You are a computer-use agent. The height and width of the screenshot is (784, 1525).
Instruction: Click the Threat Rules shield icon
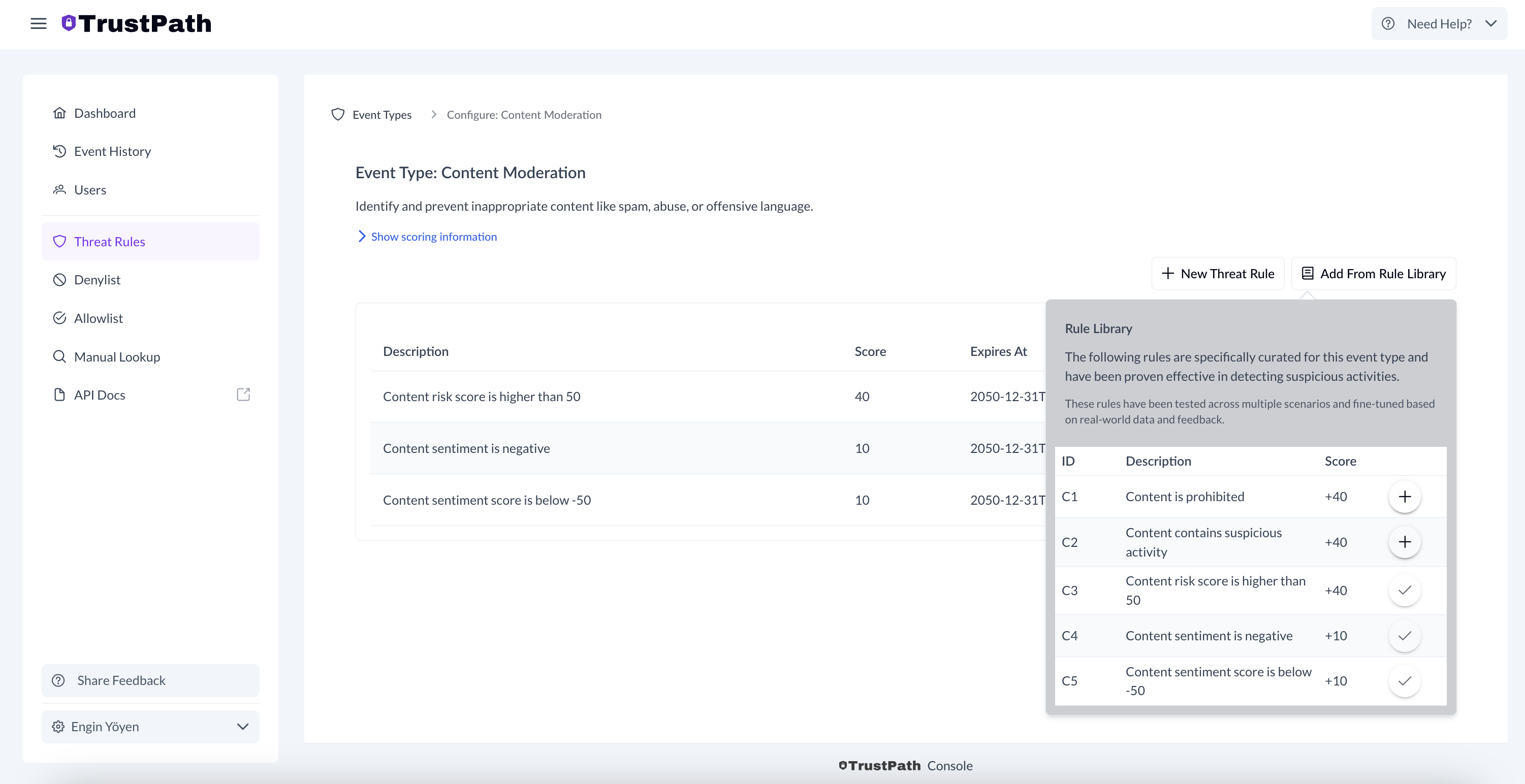coord(59,241)
